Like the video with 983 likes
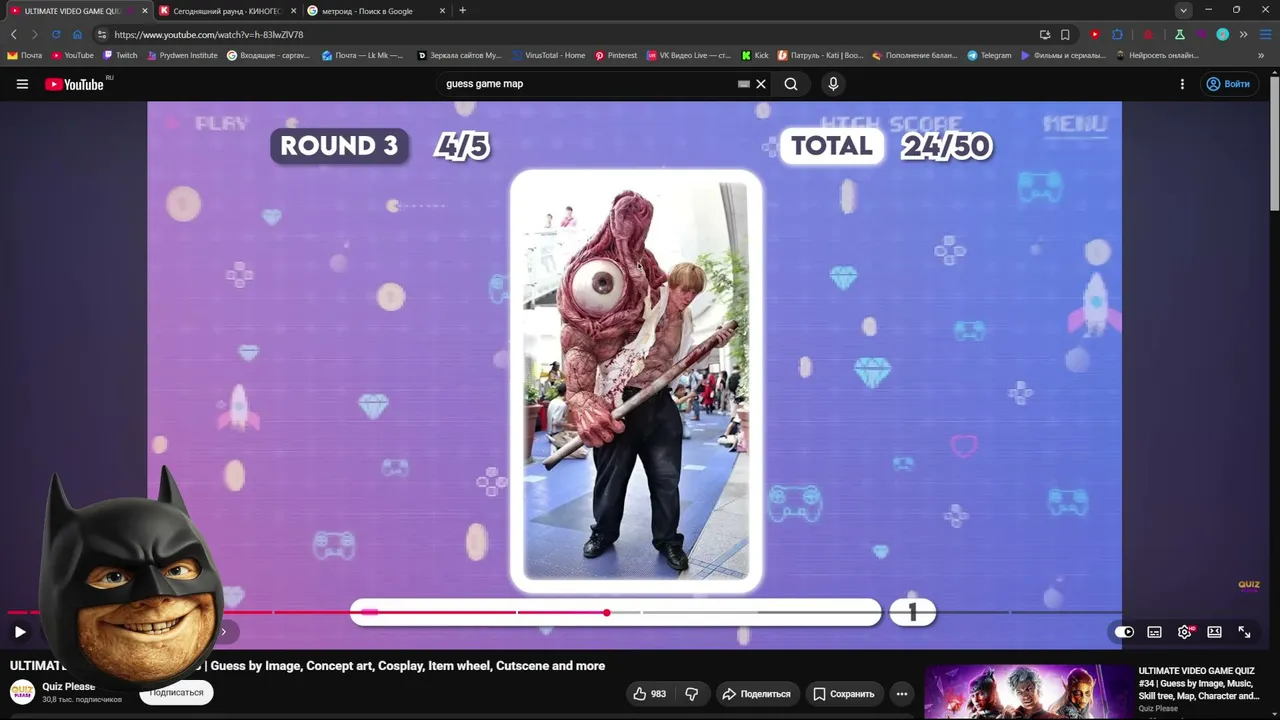Viewport: 1280px width, 720px height. click(x=649, y=694)
